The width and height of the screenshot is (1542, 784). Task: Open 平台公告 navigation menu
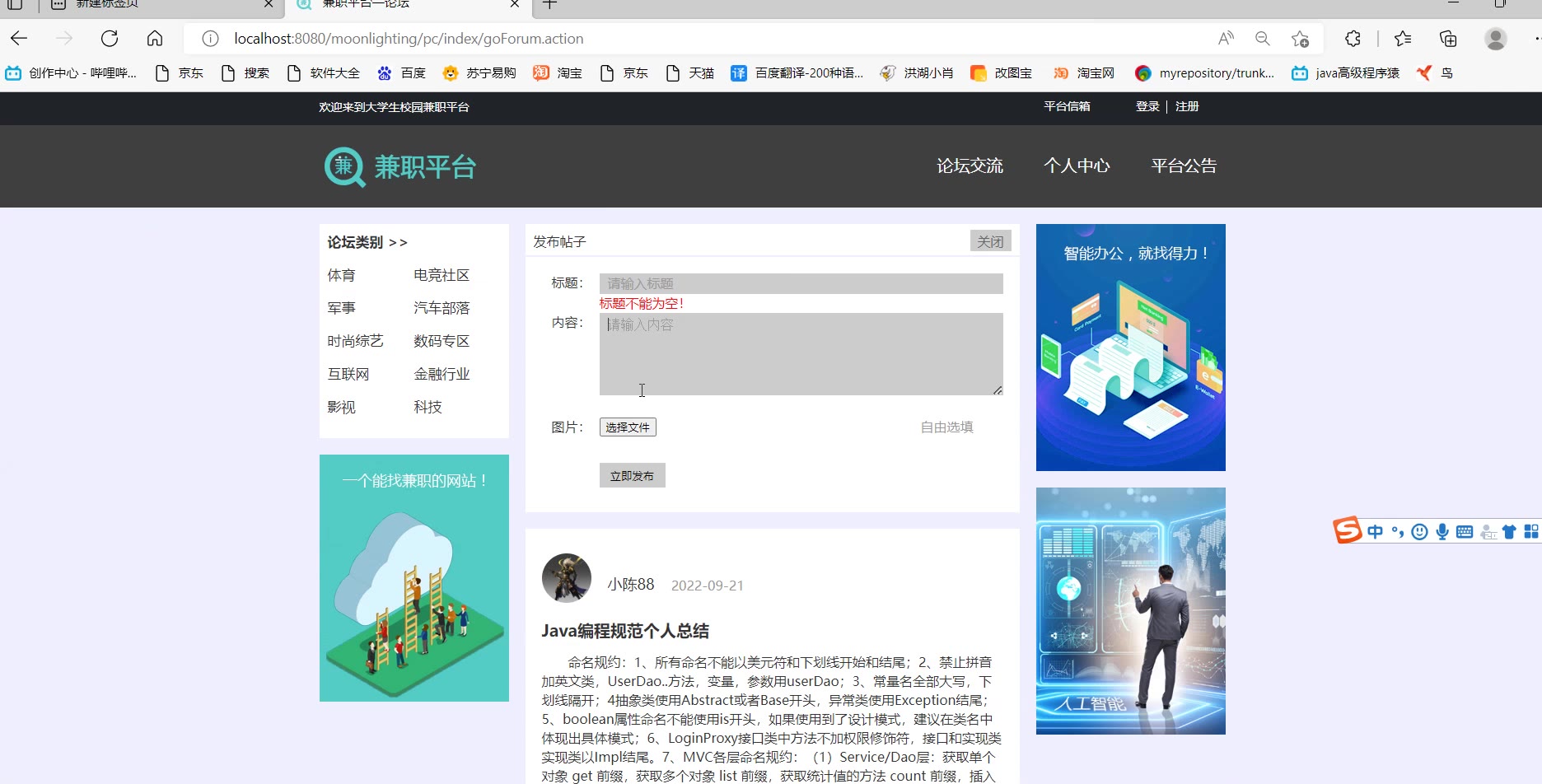1184,166
